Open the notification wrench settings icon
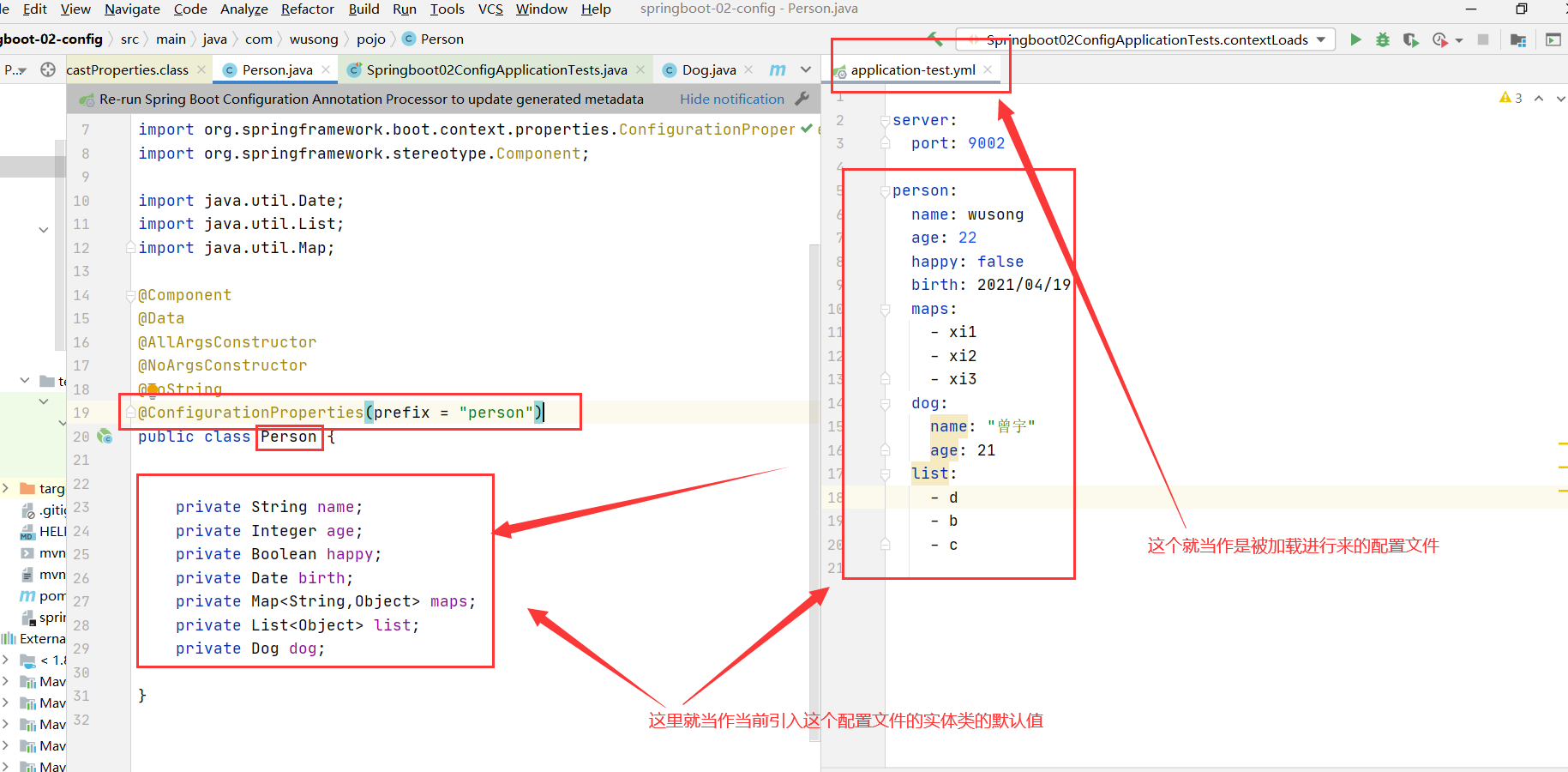 coord(802,99)
